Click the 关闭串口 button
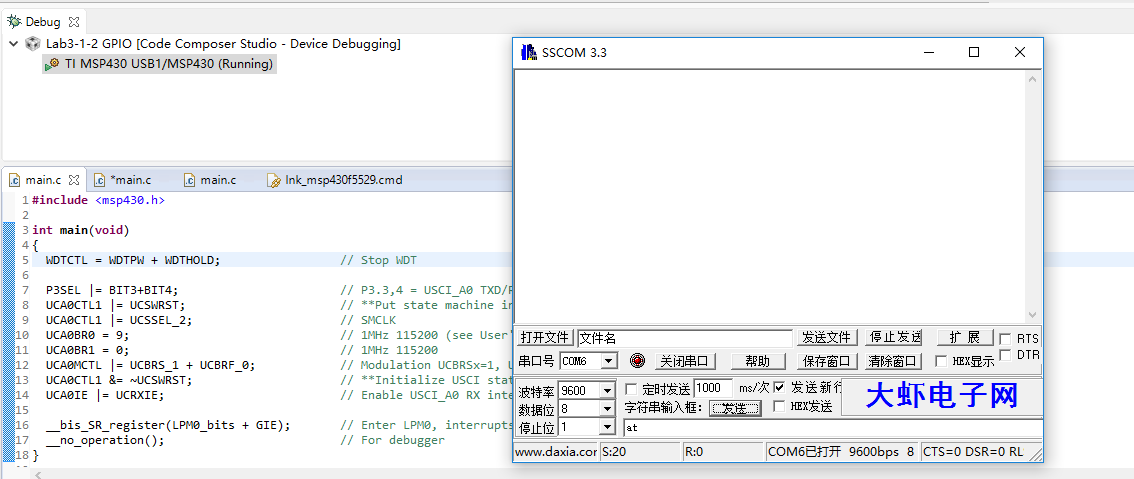 pyautogui.click(x=686, y=361)
